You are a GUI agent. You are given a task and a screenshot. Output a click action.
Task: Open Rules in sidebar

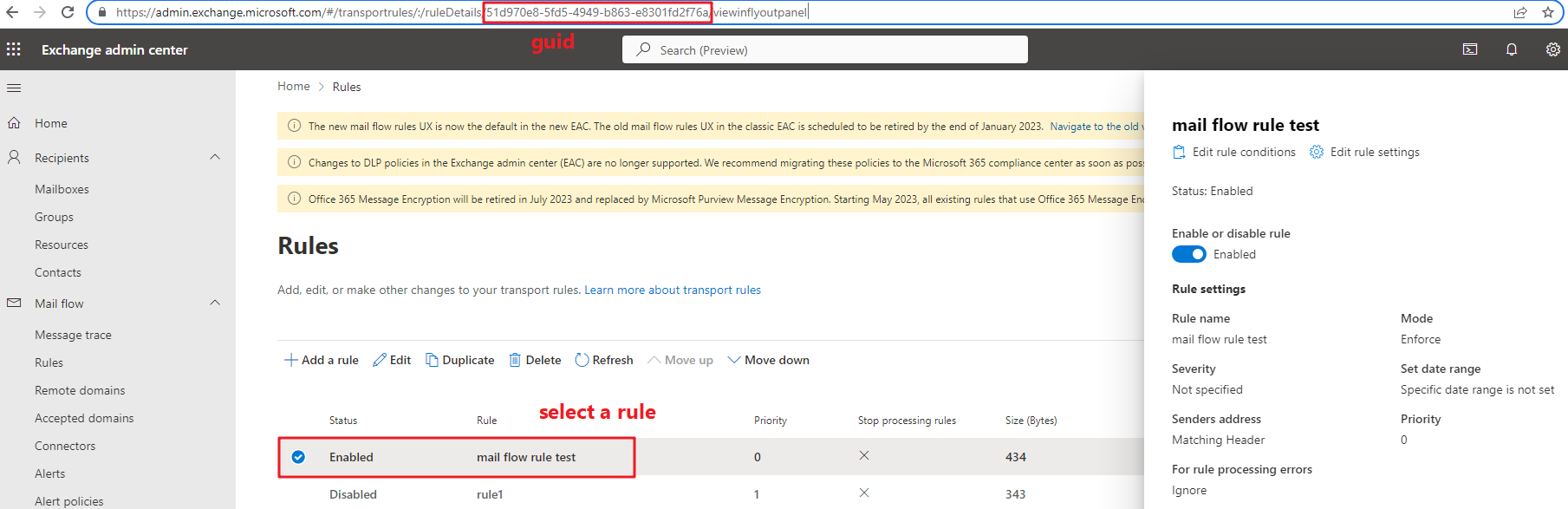(x=49, y=362)
